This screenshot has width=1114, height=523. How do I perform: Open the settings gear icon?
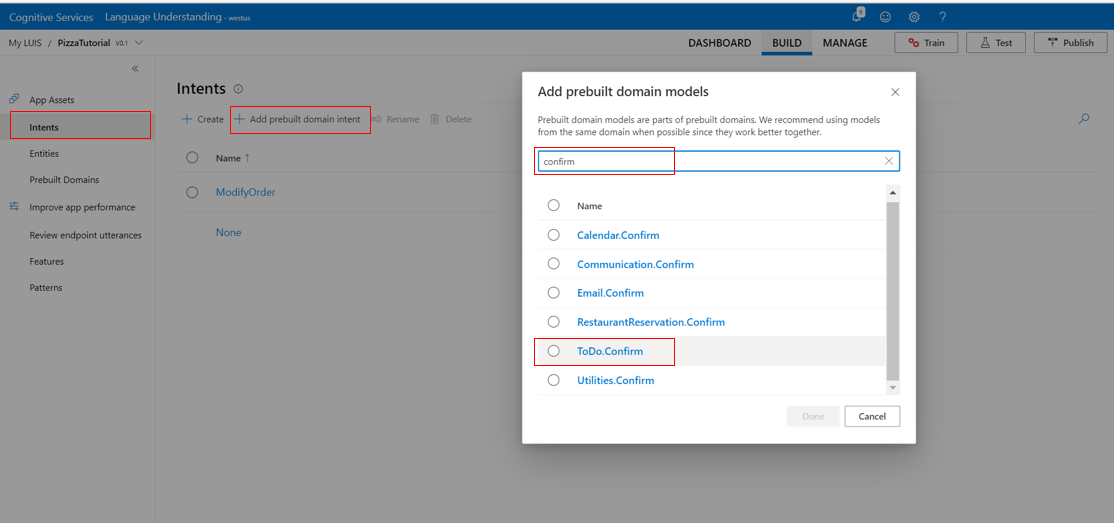pos(914,17)
